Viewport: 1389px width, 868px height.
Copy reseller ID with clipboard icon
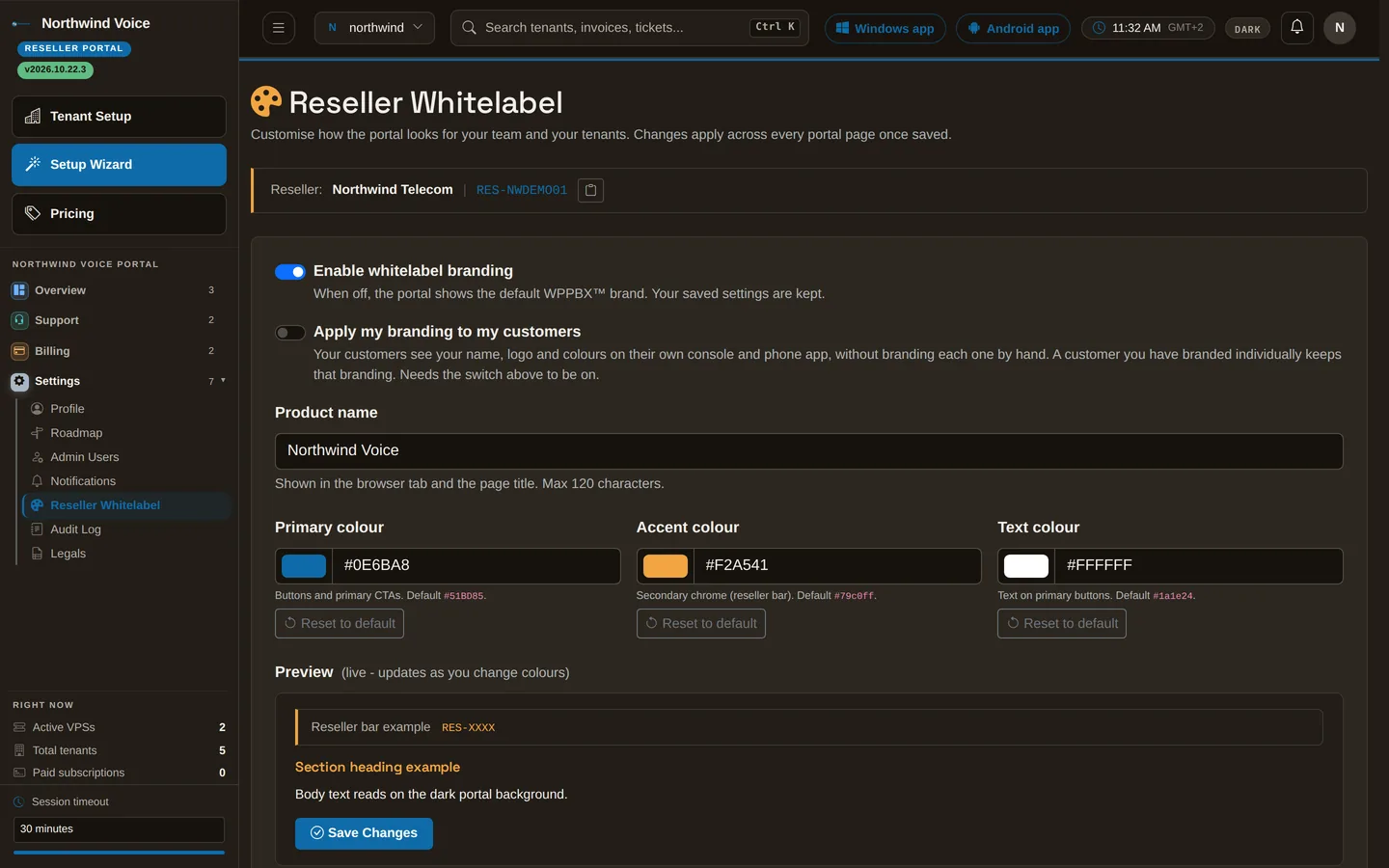click(590, 190)
